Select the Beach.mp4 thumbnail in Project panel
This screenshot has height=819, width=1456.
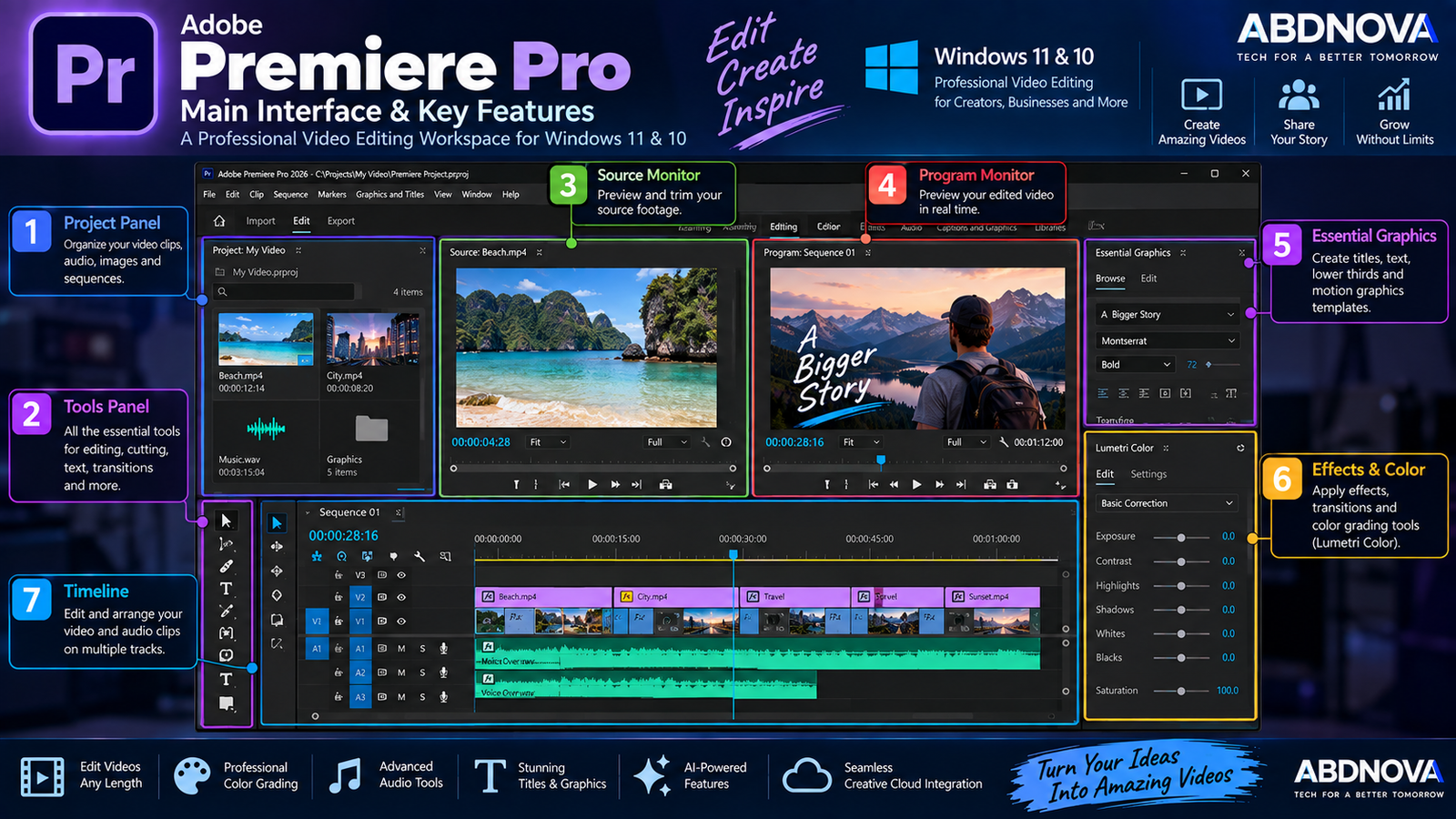pyautogui.click(x=266, y=339)
